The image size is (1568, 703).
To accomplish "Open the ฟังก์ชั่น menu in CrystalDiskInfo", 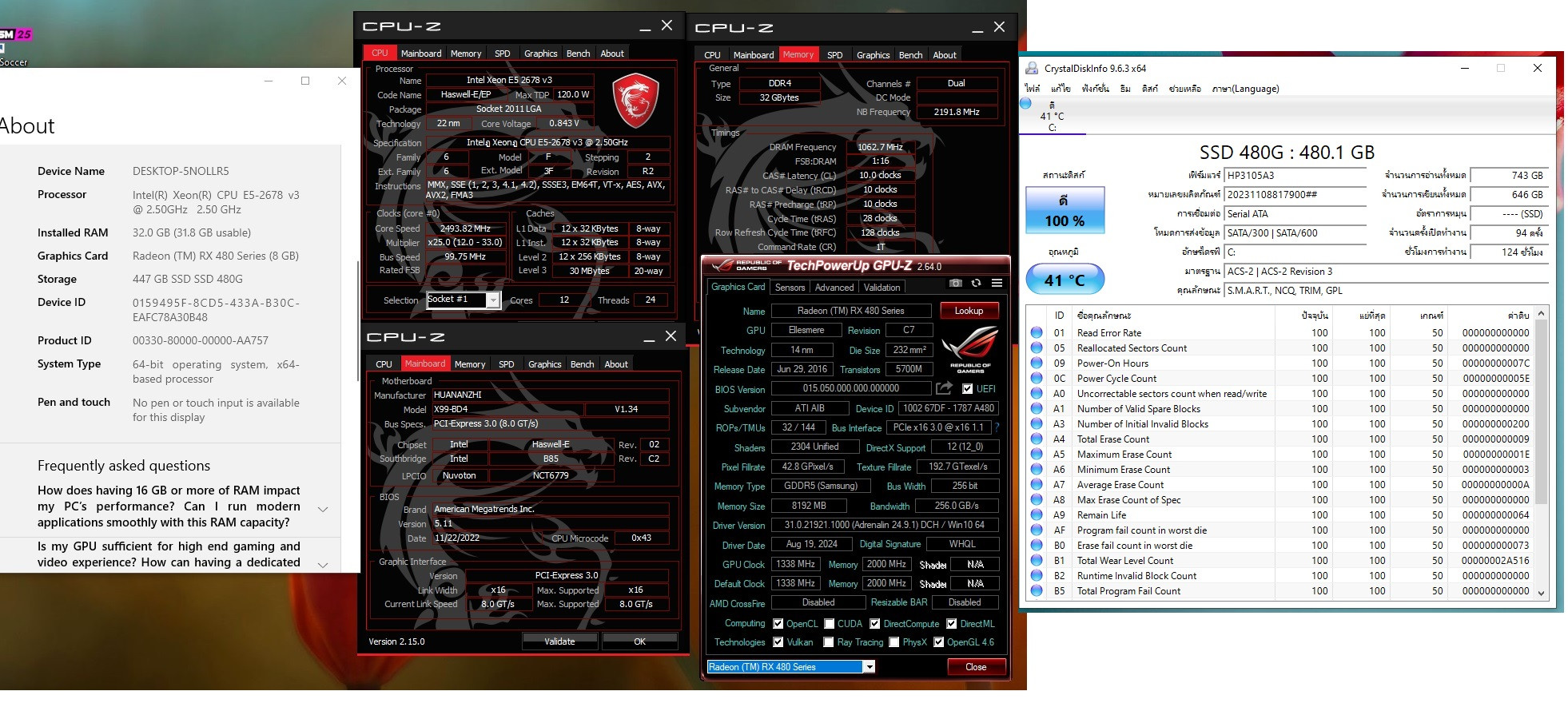I will [1095, 89].
